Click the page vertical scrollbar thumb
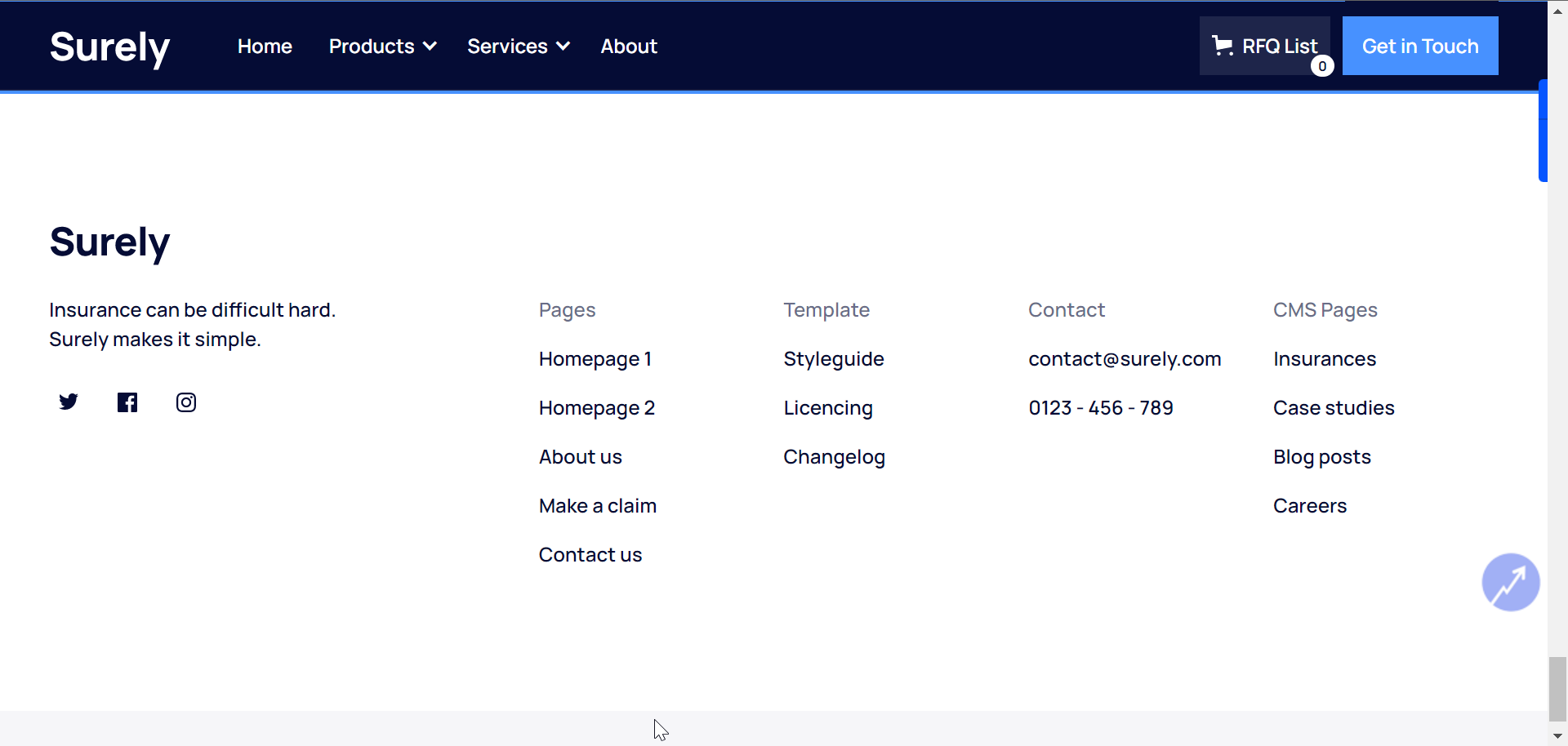 tap(1557, 689)
